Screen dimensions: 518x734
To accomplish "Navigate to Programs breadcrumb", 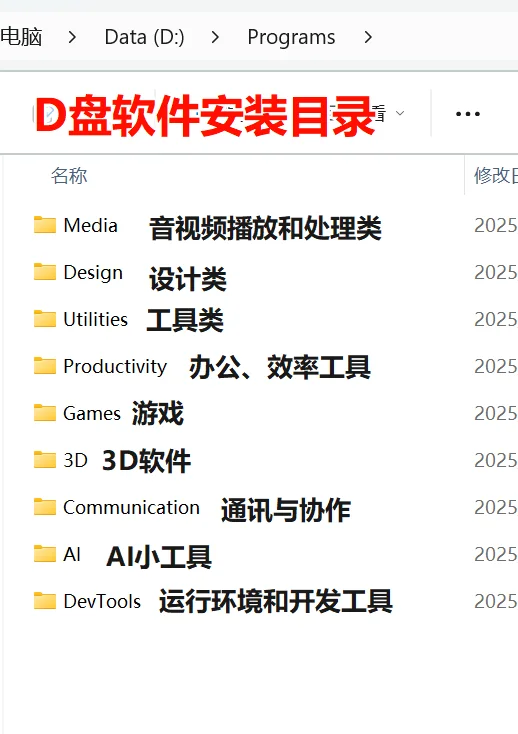I will click(x=291, y=37).
